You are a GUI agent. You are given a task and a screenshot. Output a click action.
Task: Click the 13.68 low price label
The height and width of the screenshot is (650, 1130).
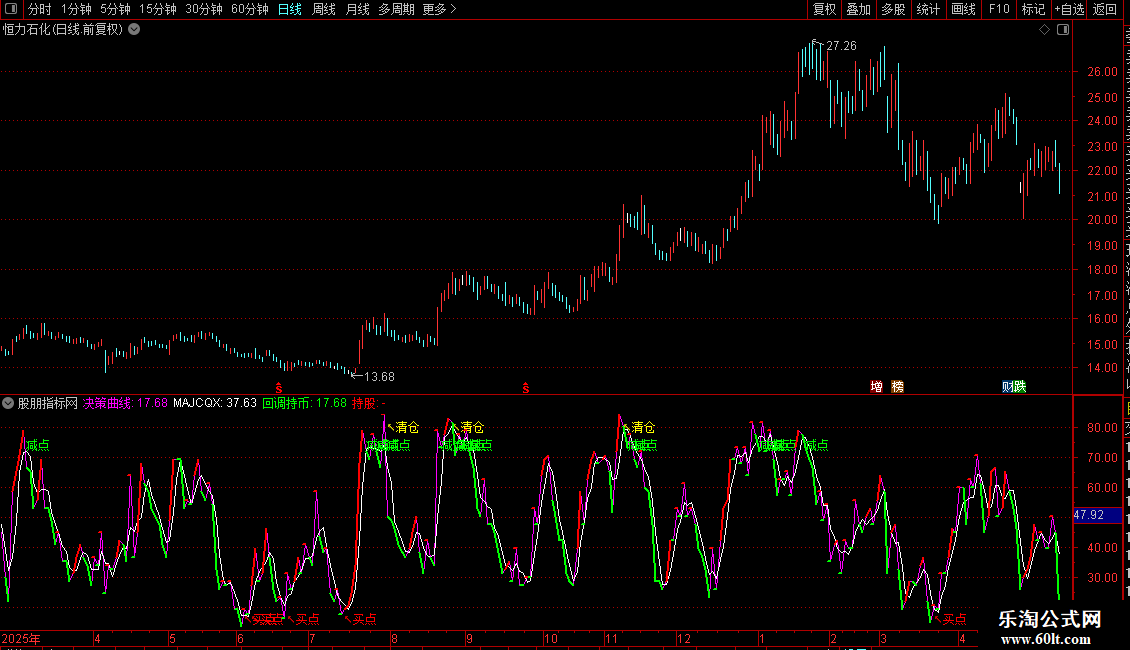click(379, 376)
